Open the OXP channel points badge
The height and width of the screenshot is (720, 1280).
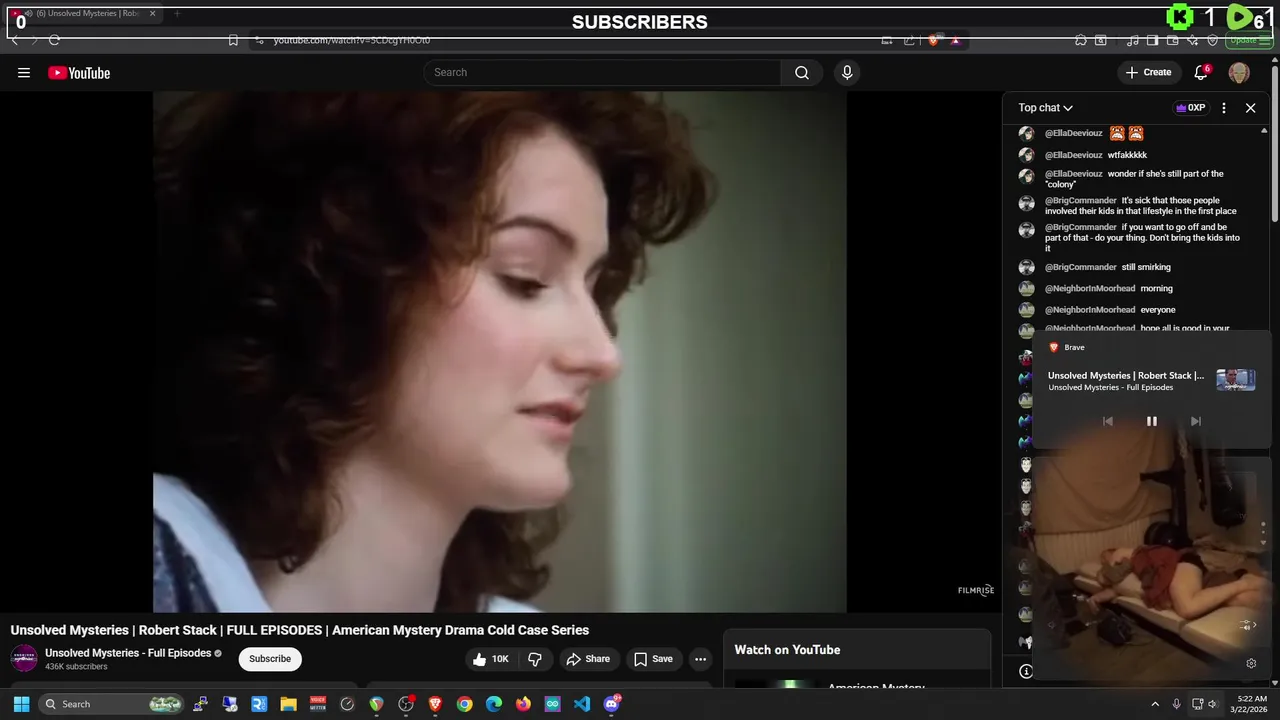(1190, 108)
